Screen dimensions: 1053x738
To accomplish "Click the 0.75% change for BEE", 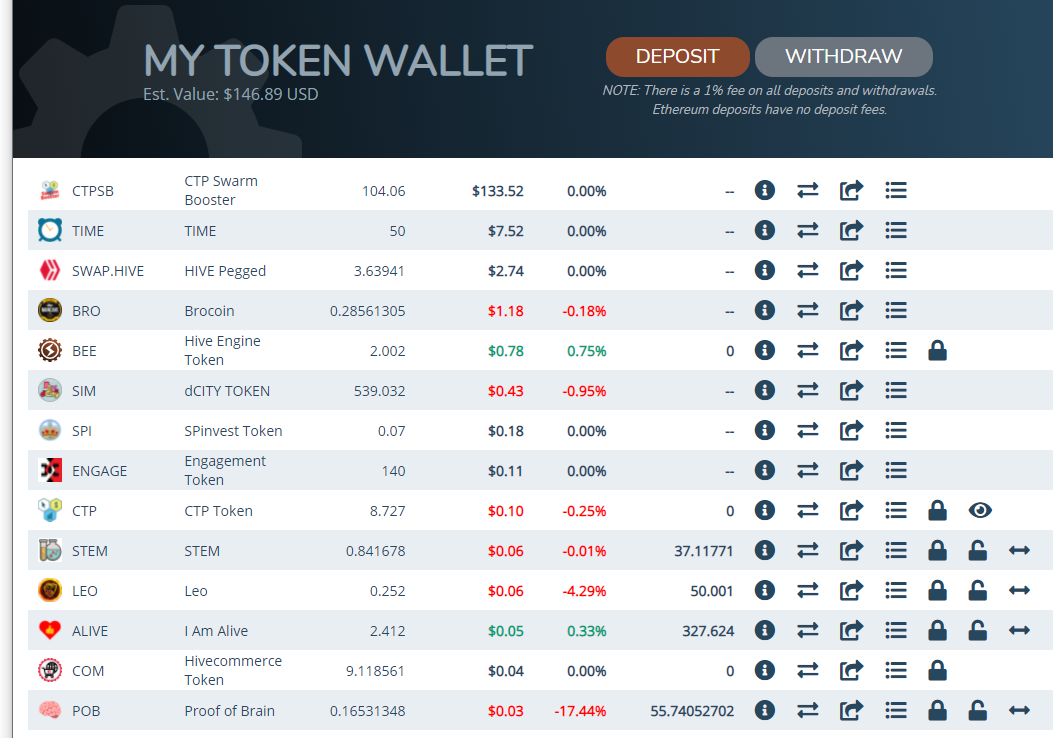I will [x=586, y=351].
